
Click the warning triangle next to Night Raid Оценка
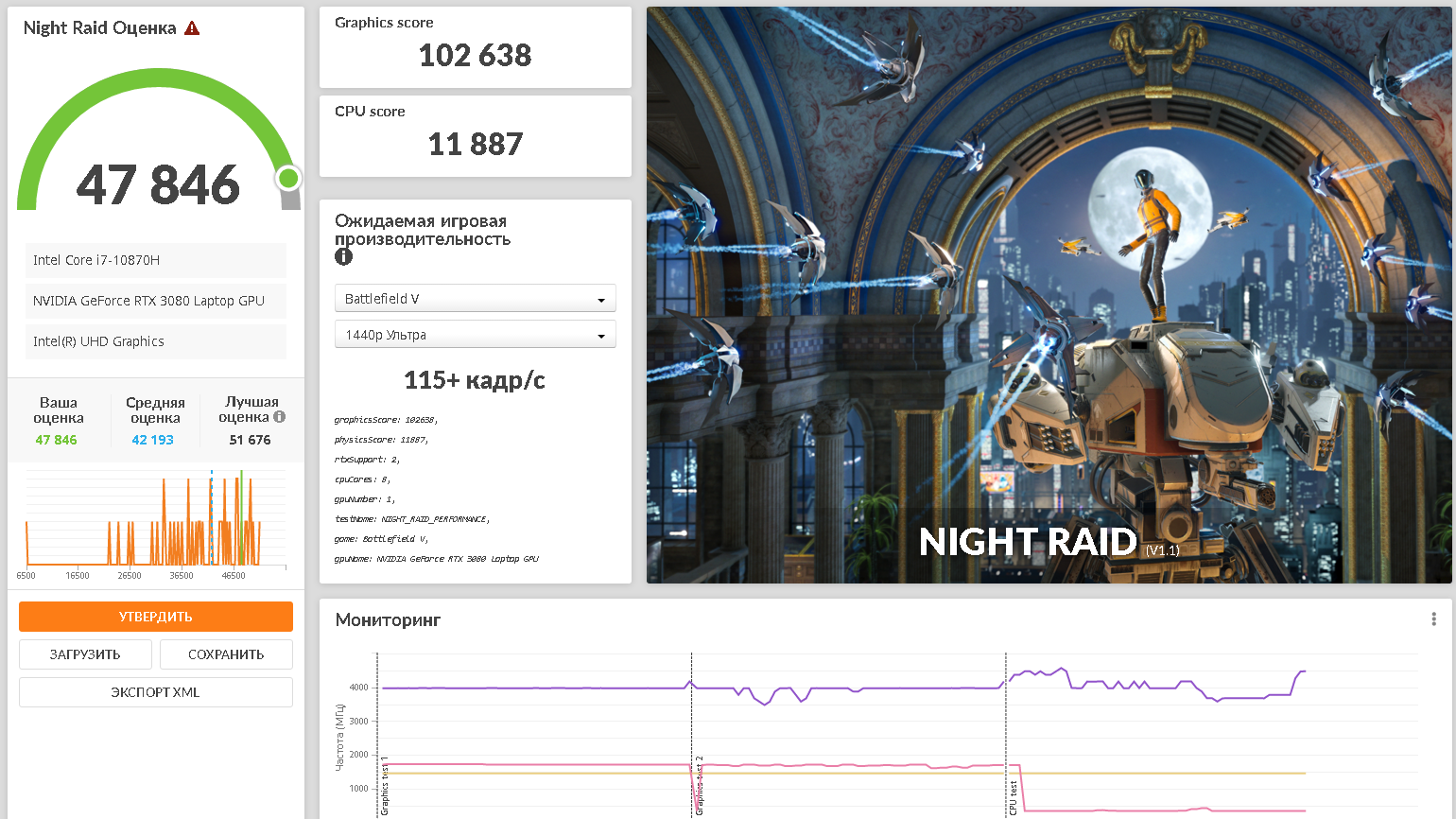tap(192, 28)
